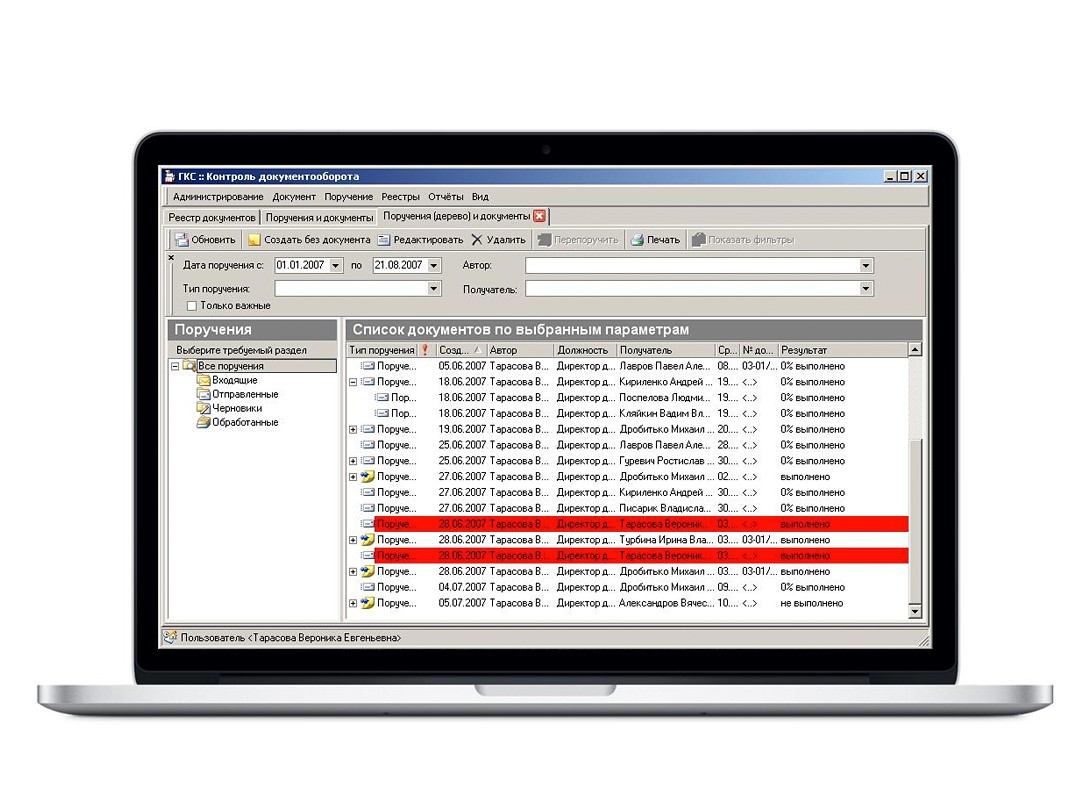Click the Обновить refresh icon
Viewport: 1089px width, 811px height.
tap(181, 240)
